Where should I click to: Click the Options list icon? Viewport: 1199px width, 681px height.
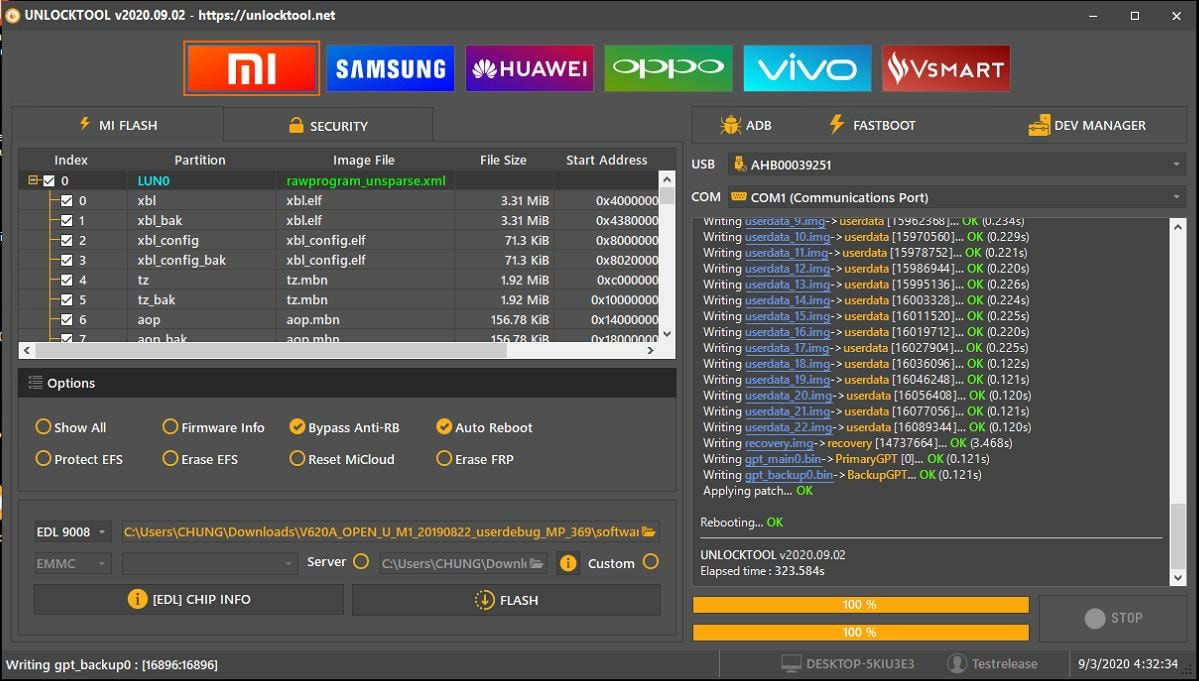[35, 383]
